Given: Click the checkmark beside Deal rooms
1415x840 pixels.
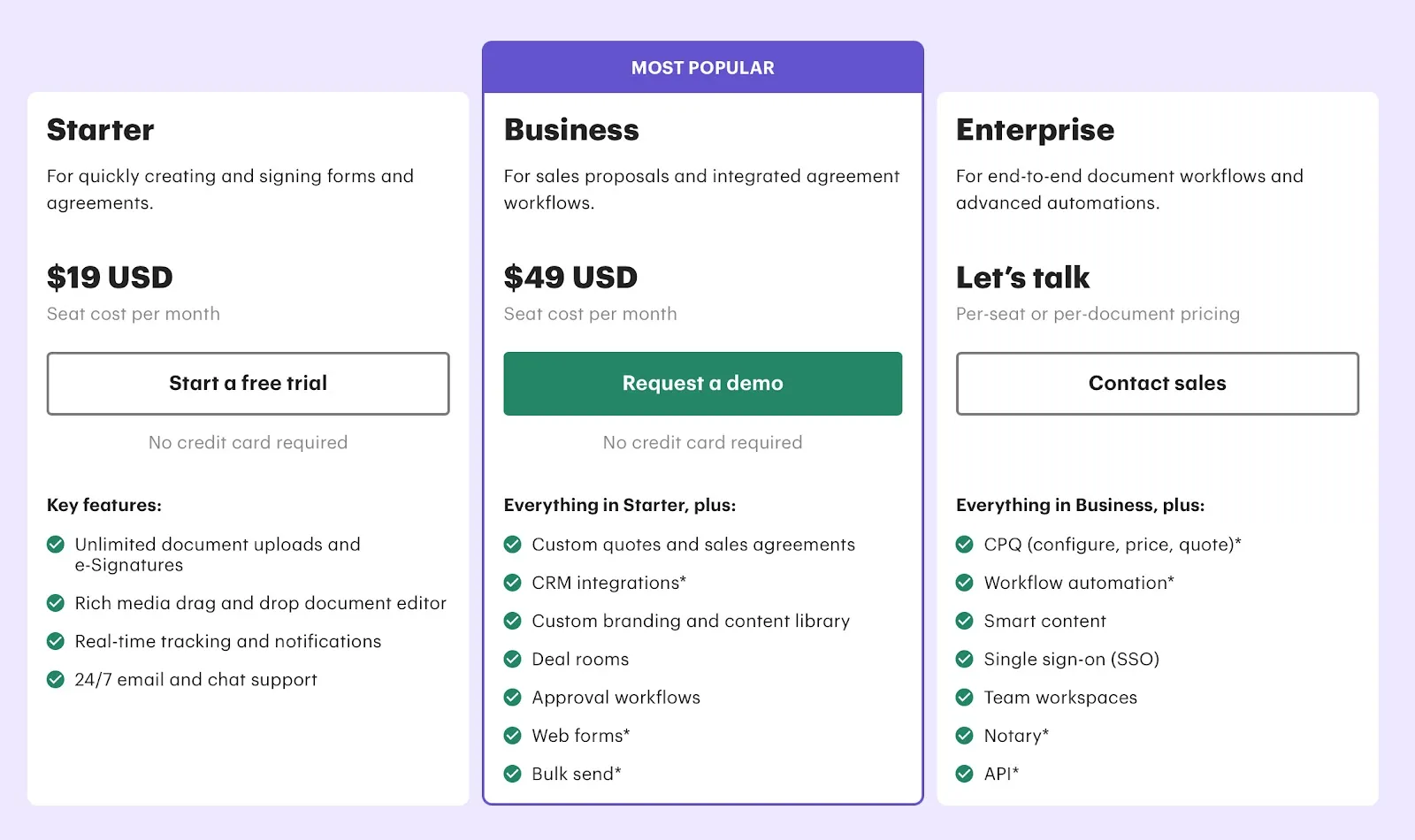Looking at the screenshot, I should [512, 659].
